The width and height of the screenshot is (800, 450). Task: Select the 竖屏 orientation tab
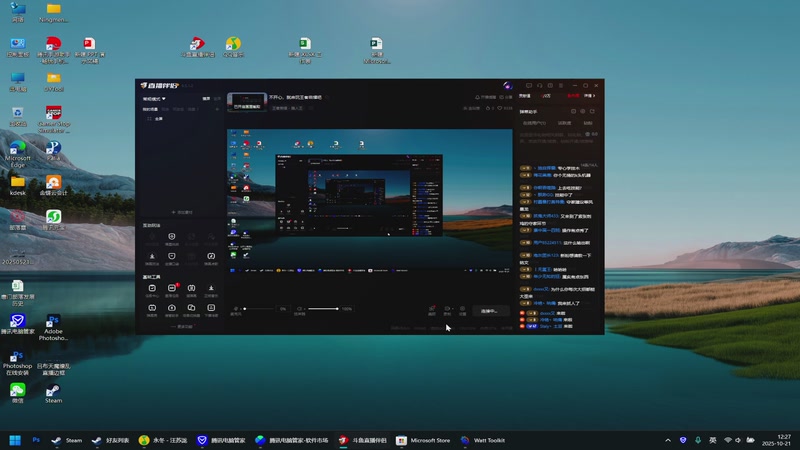pyautogui.click(x=217, y=98)
